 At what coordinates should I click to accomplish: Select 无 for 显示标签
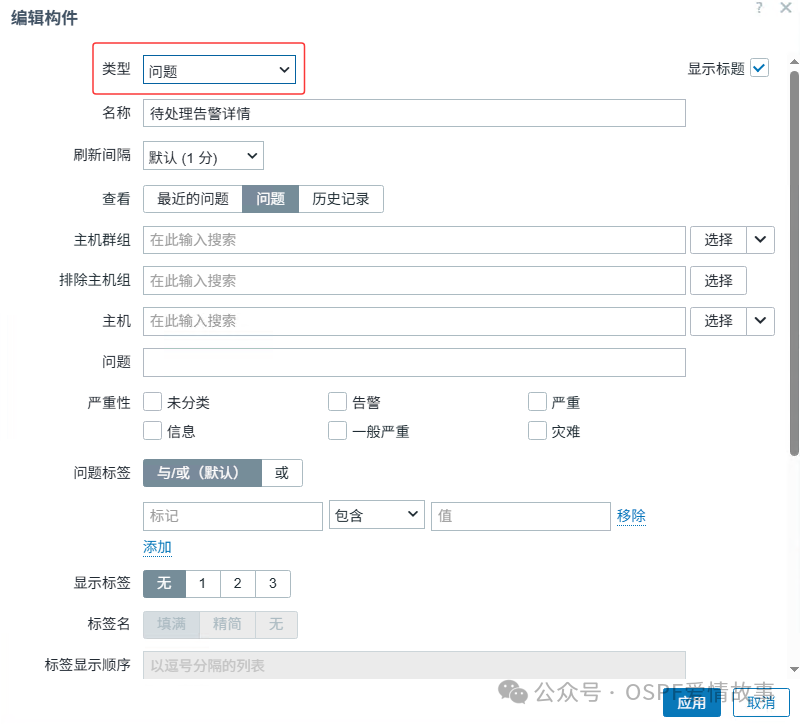click(164, 584)
